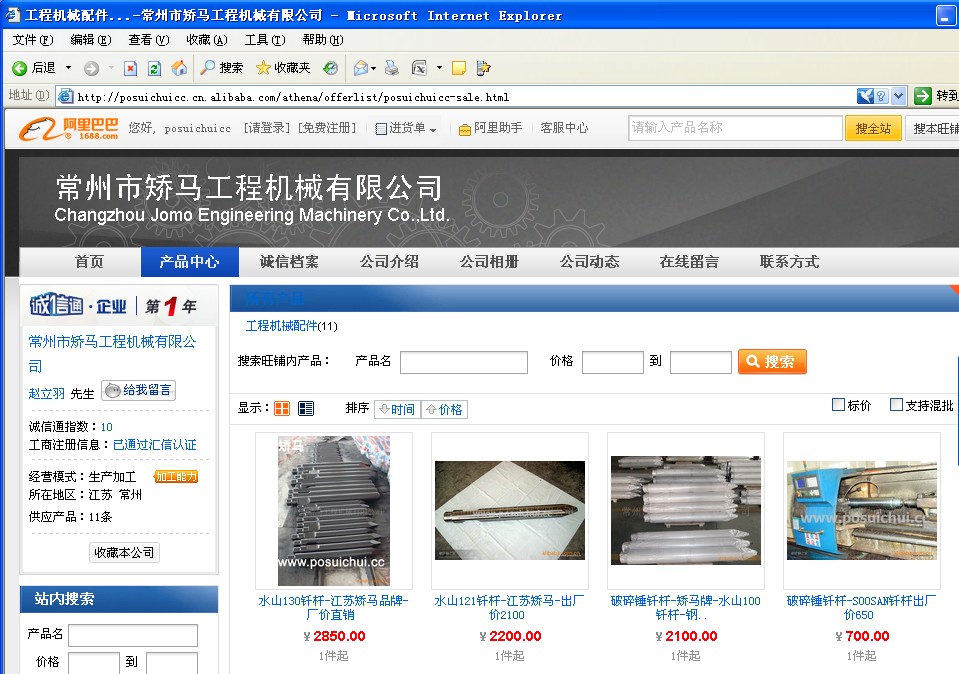Check the 标价 checkbox
The height and width of the screenshot is (674, 959).
point(839,404)
